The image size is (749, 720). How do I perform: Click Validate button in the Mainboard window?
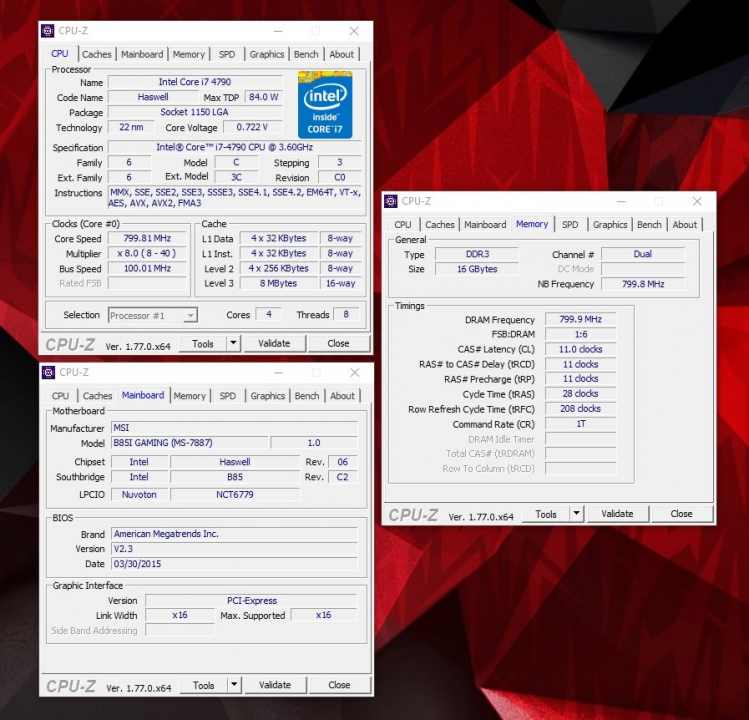[x=275, y=685]
